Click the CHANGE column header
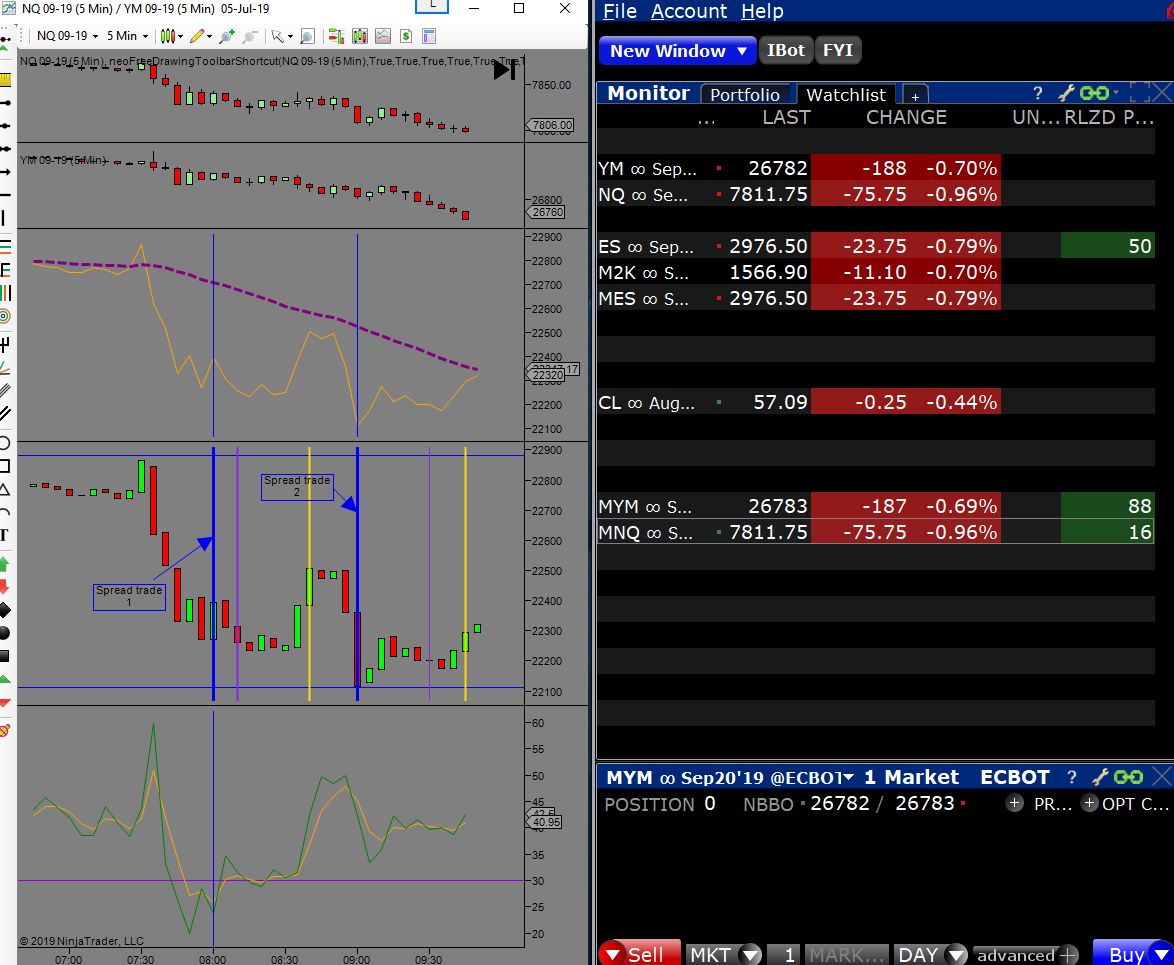 [906, 118]
